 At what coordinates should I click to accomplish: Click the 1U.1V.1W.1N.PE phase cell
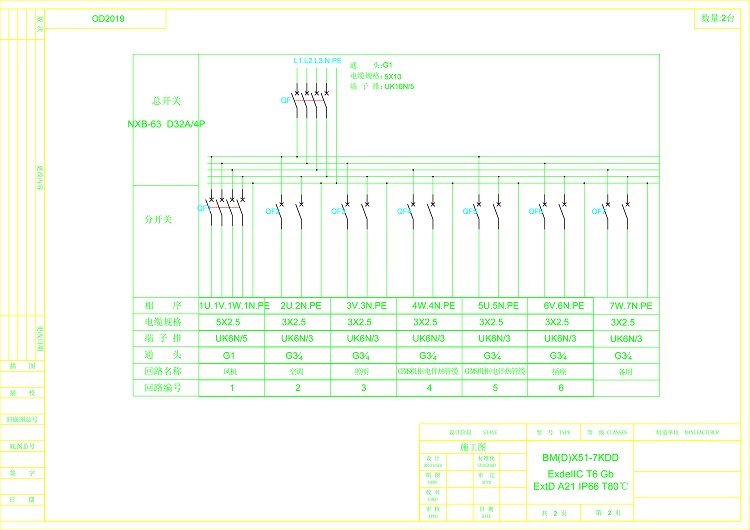tap(234, 306)
